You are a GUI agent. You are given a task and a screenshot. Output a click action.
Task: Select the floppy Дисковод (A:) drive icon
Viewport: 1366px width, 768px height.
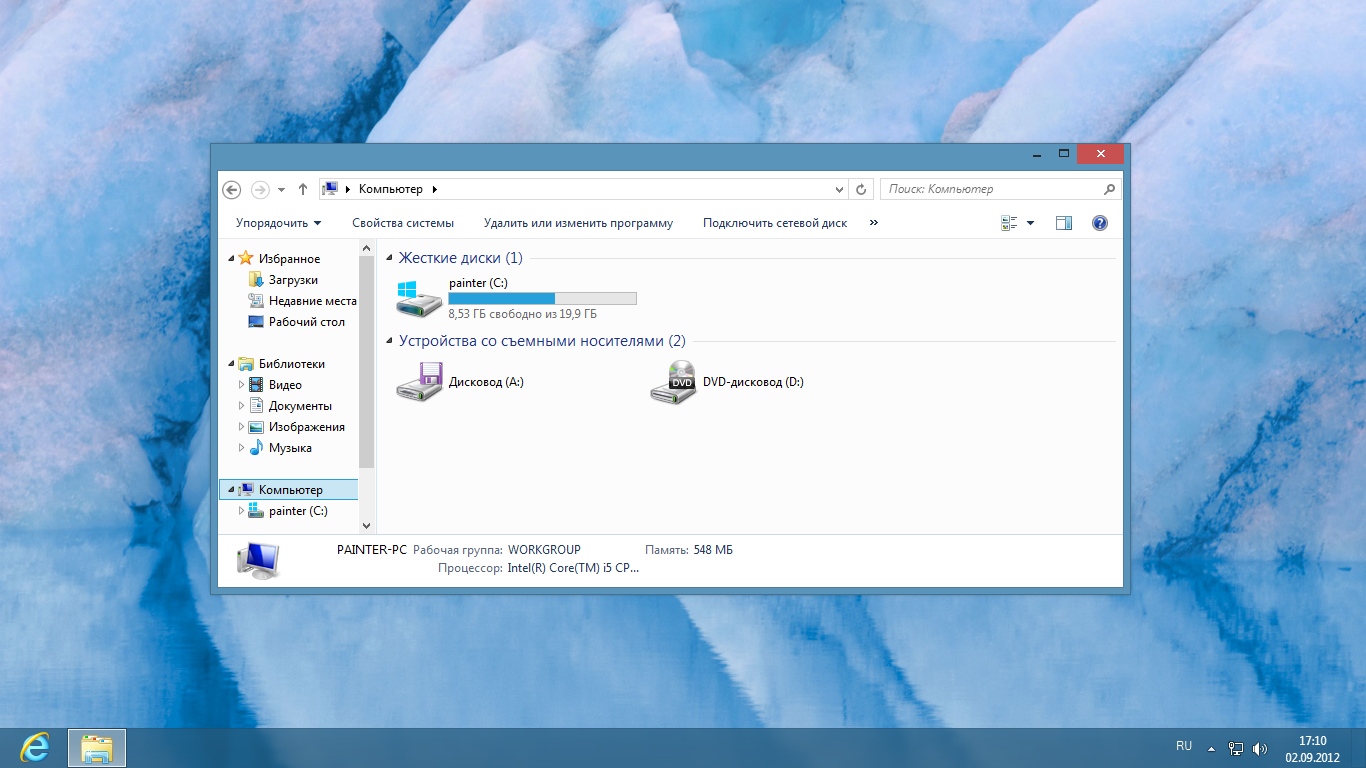418,382
